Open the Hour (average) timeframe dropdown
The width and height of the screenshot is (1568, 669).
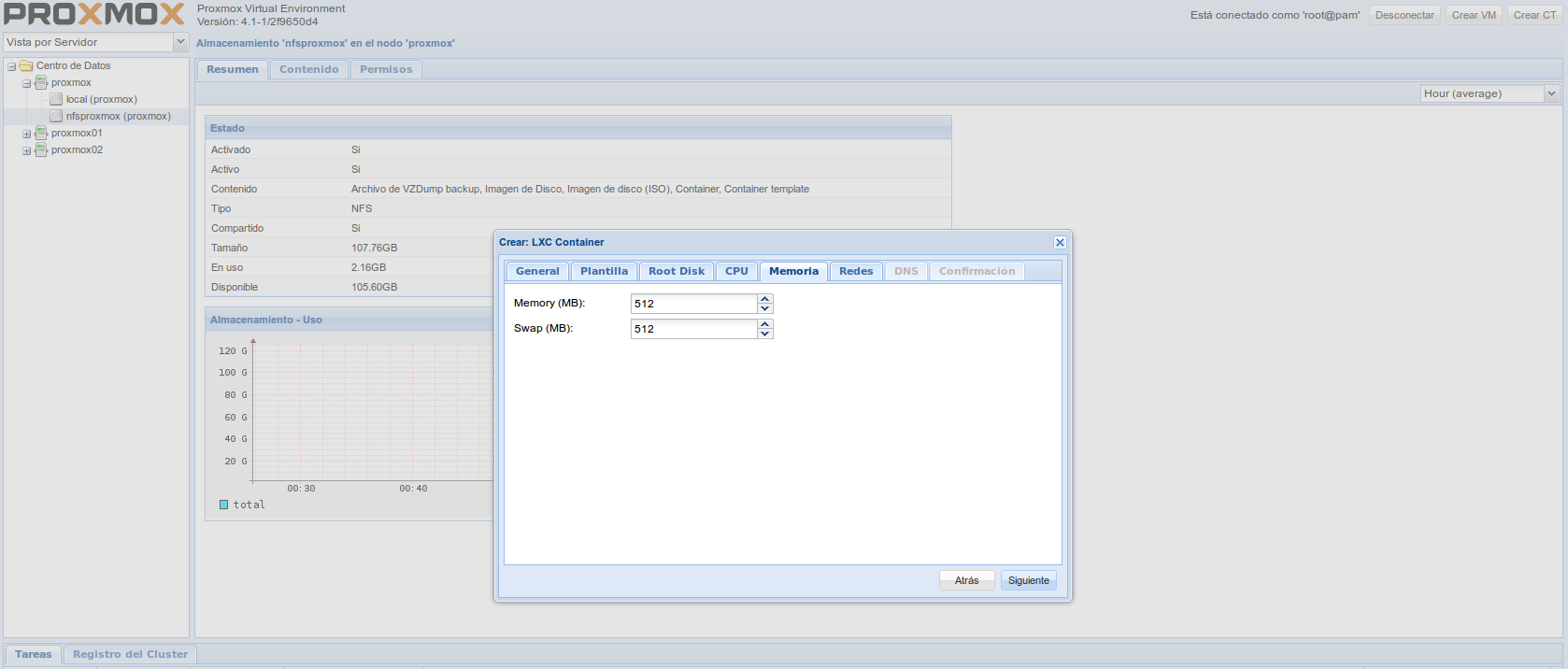(x=1551, y=93)
